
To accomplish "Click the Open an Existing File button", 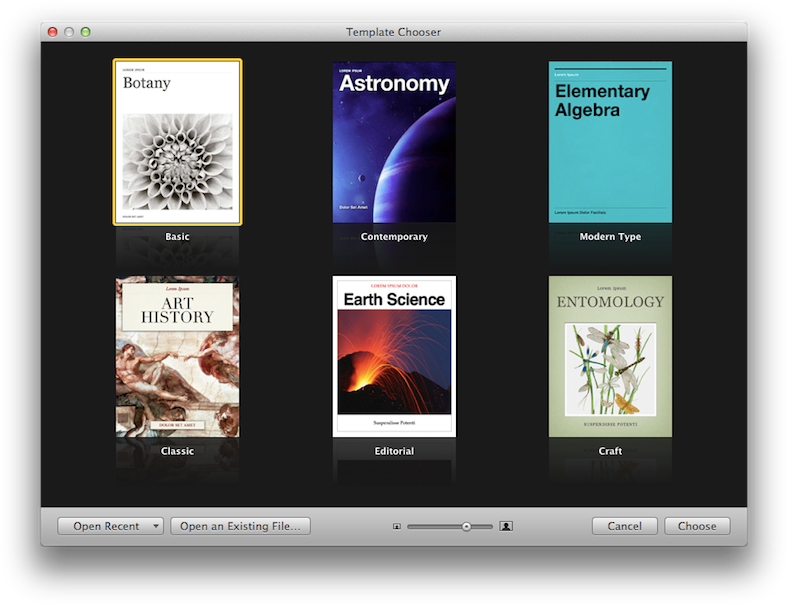I will tap(240, 526).
